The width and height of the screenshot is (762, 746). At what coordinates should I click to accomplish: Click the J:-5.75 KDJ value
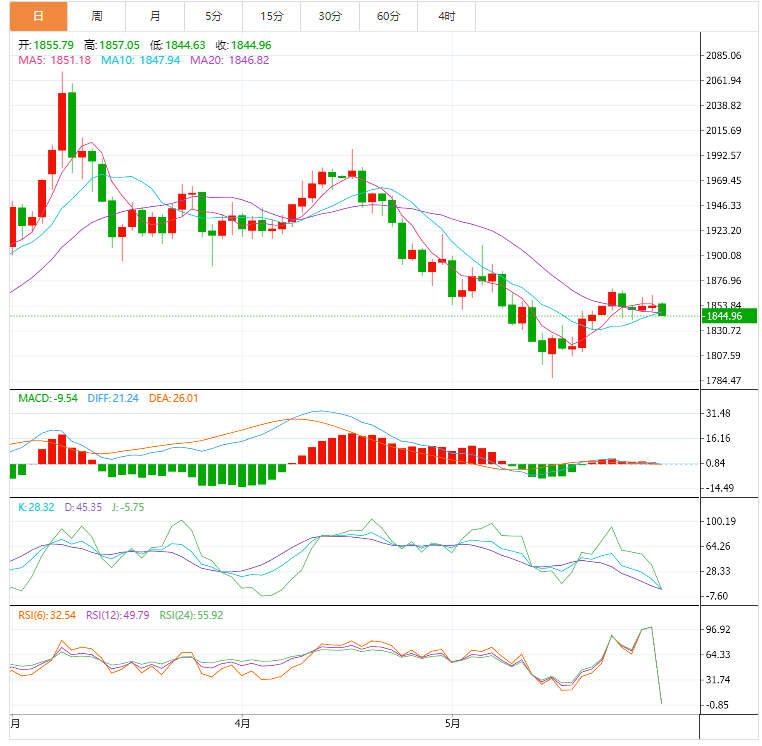[128, 507]
